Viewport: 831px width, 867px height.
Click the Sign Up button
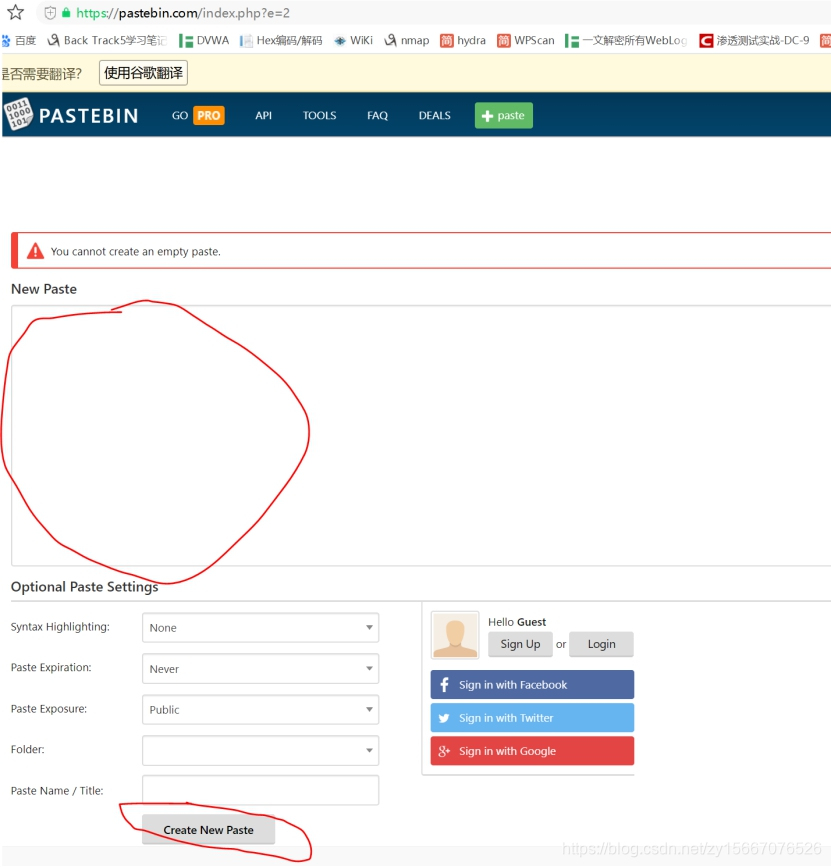520,644
